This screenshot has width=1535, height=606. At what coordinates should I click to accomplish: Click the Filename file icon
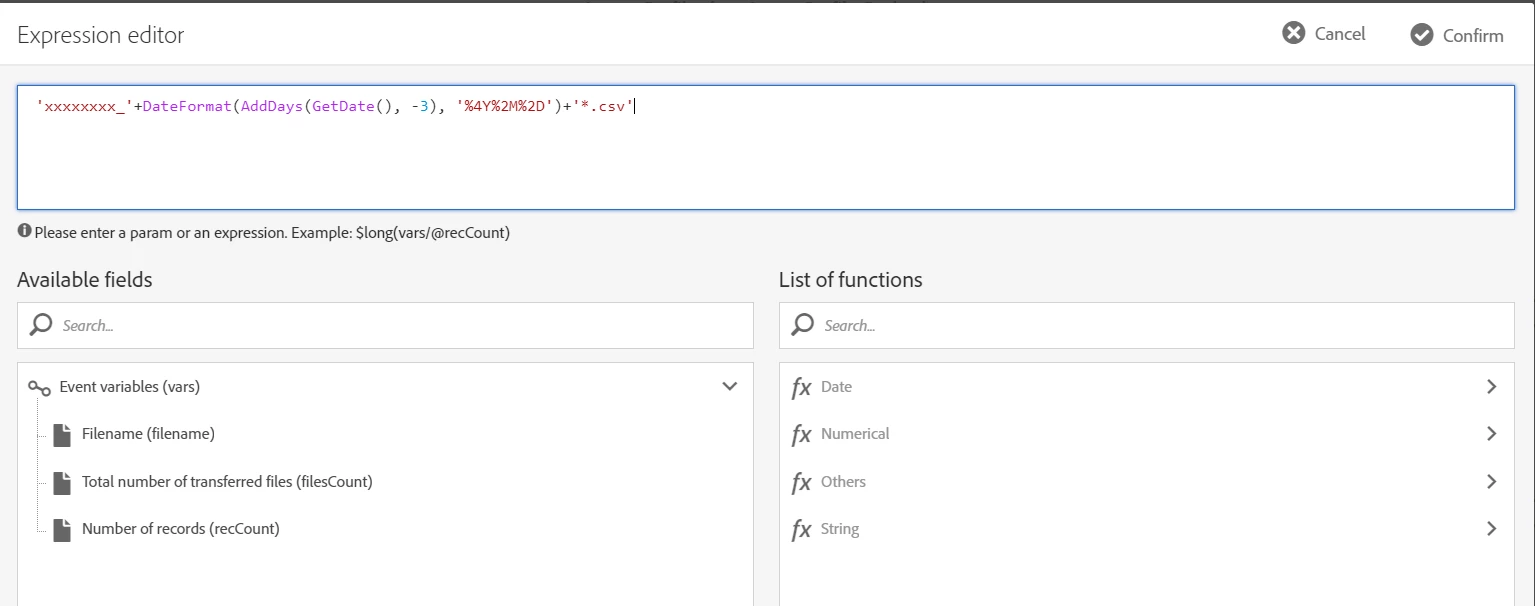coord(62,434)
